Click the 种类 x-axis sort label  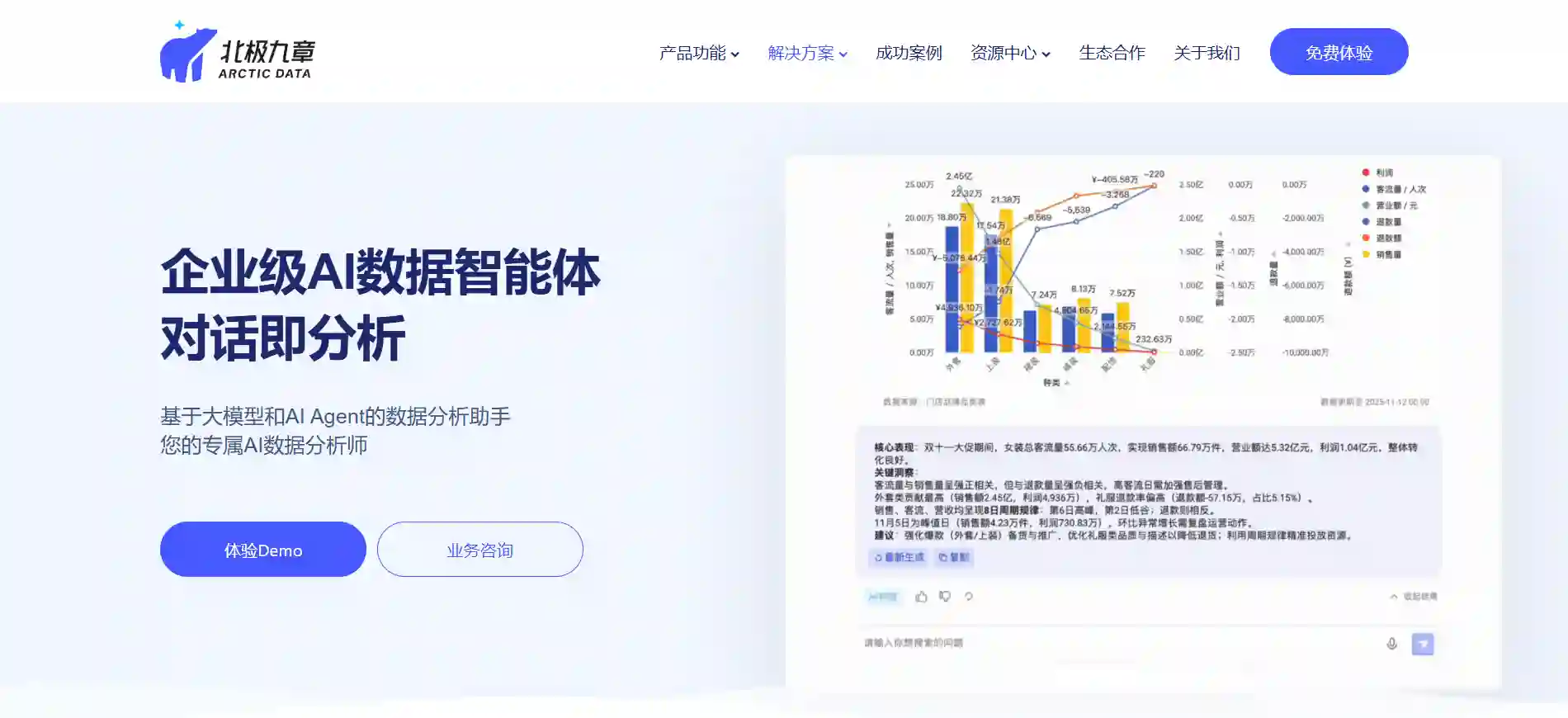click(x=1056, y=383)
